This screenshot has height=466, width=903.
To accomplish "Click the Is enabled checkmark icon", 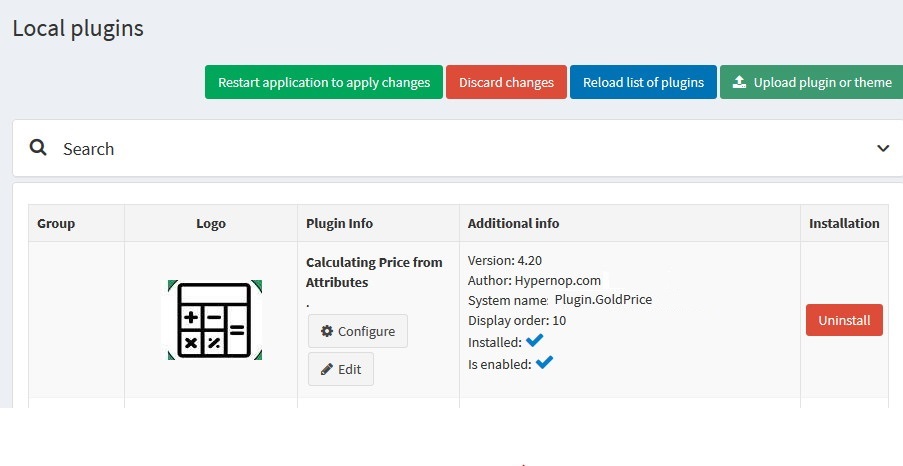I will (x=544, y=362).
